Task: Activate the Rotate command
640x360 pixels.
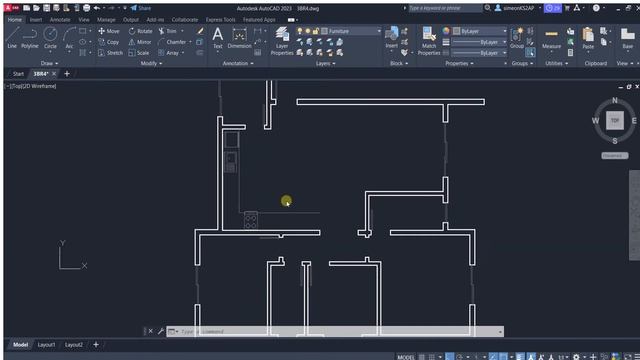Action: pos(140,31)
